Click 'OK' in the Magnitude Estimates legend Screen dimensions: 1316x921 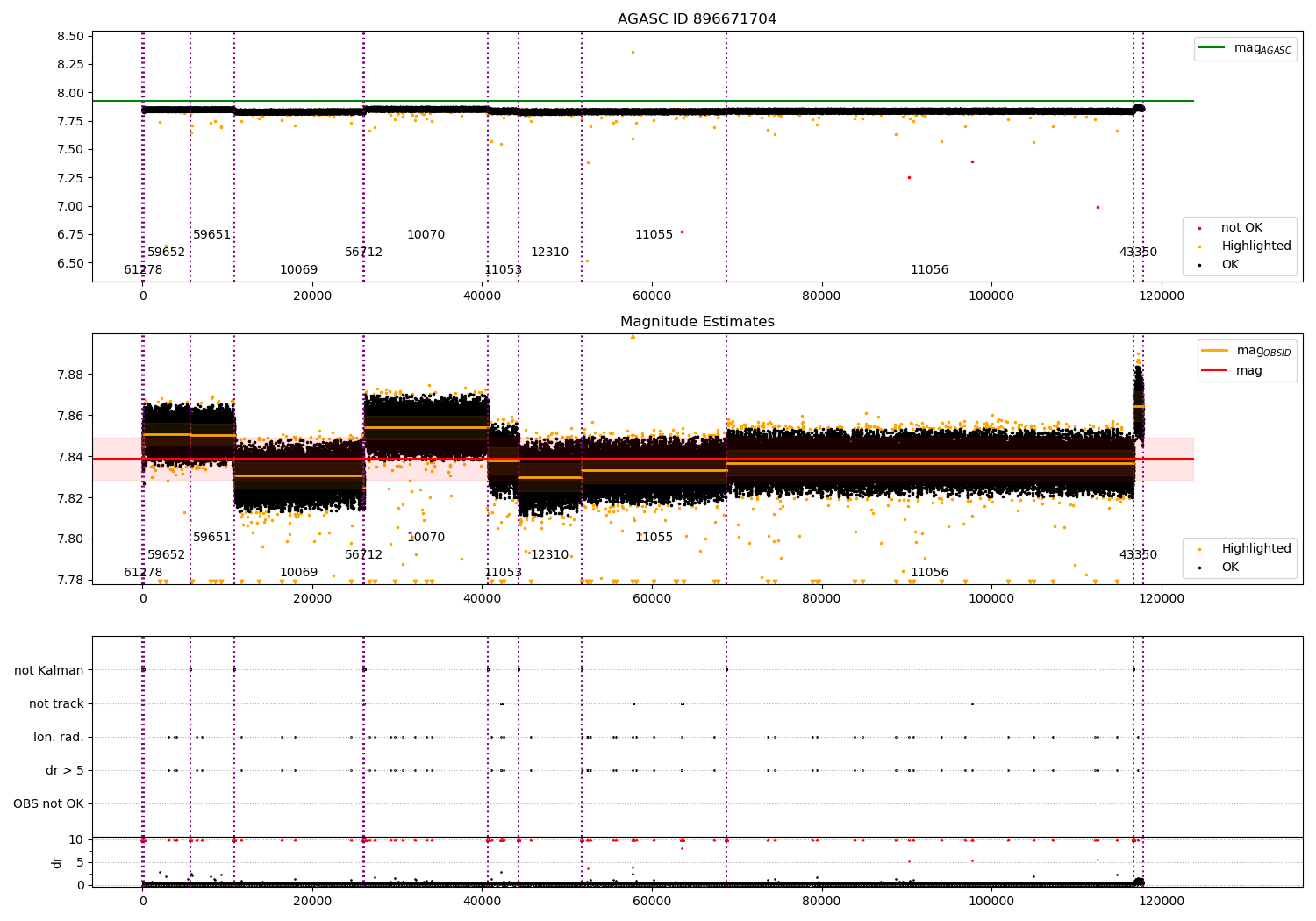click(1230, 568)
